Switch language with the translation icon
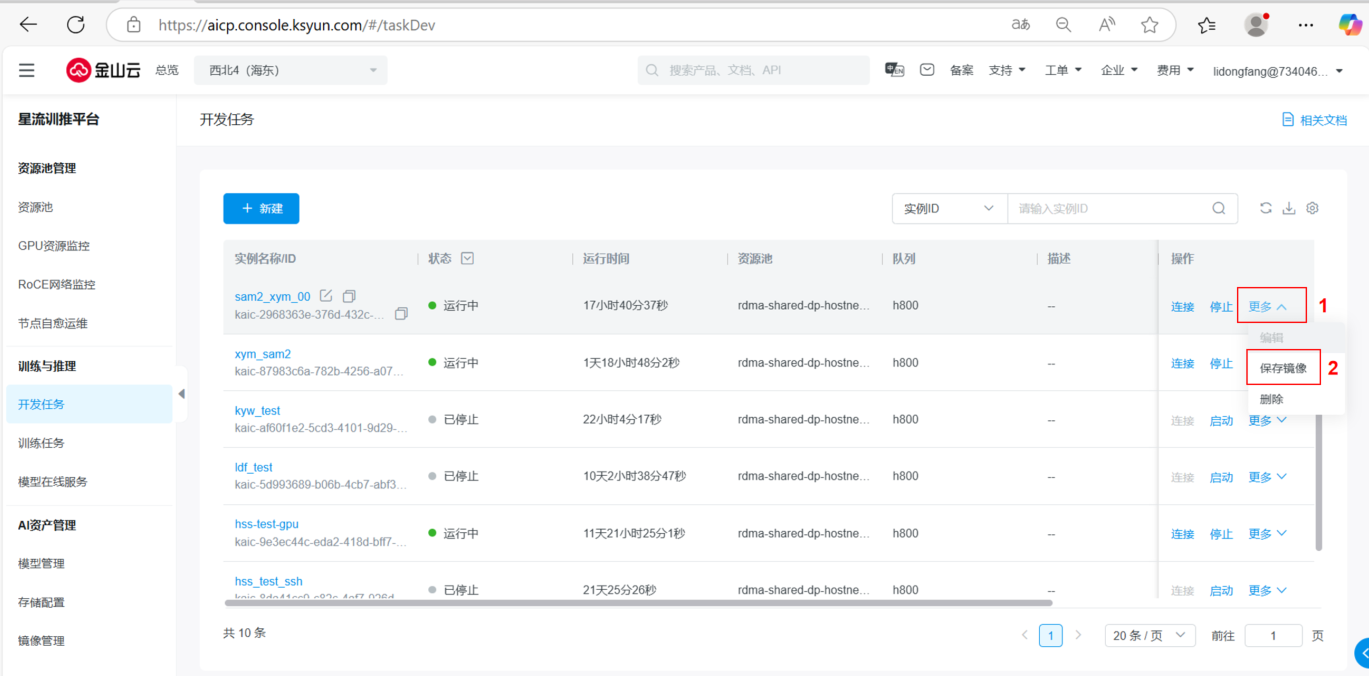Image resolution: width=1369 pixels, height=676 pixels. [894, 70]
